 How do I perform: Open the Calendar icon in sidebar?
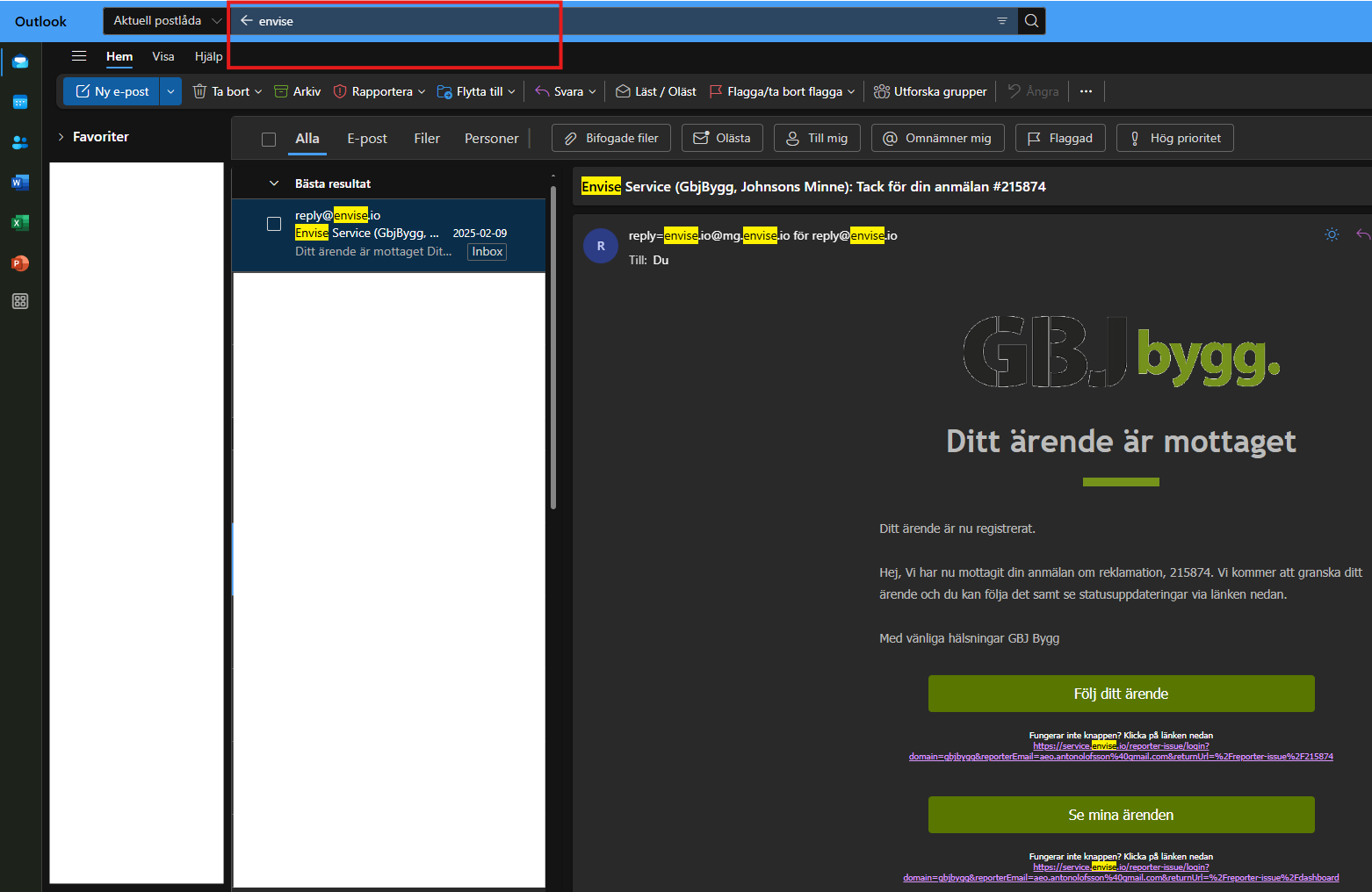pyautogui.click(x=20, y=103)
